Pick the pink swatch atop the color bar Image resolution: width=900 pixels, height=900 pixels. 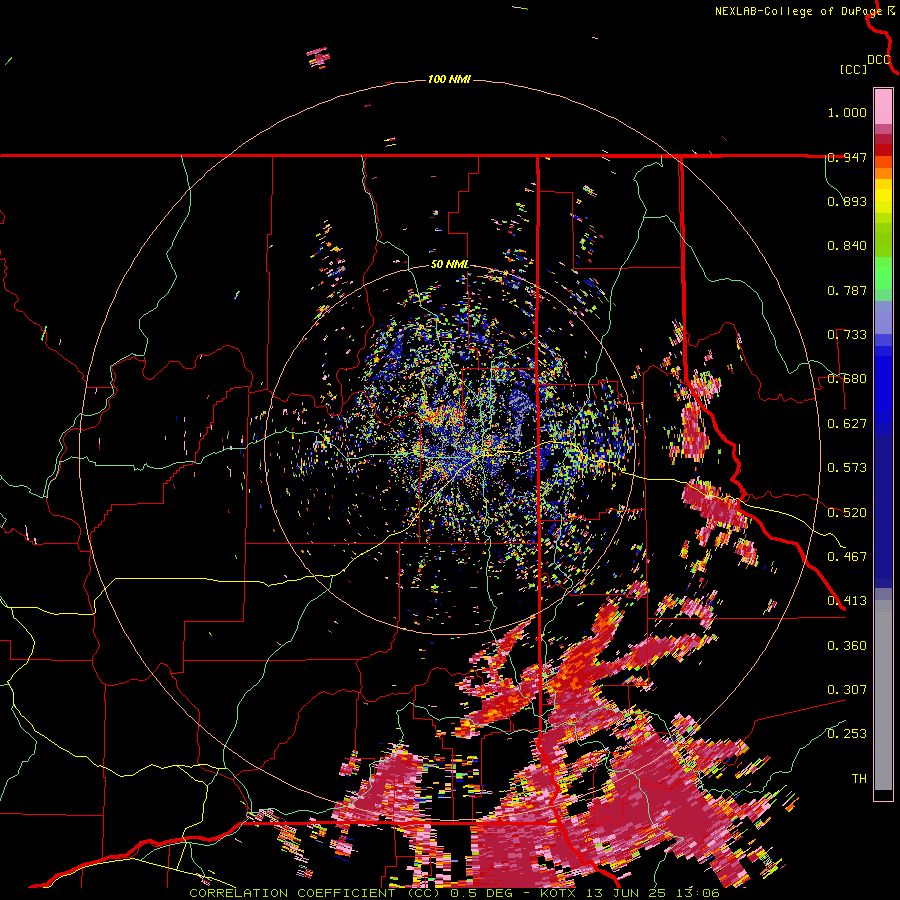click(883, 106)
